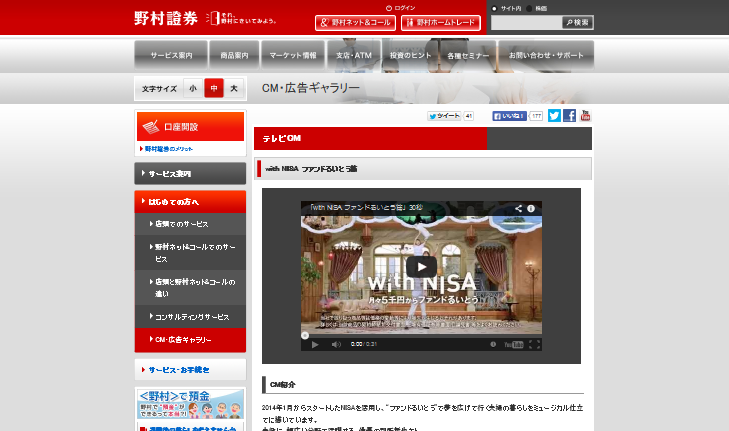Open the YouTube icon link

(x=585, y=115)
